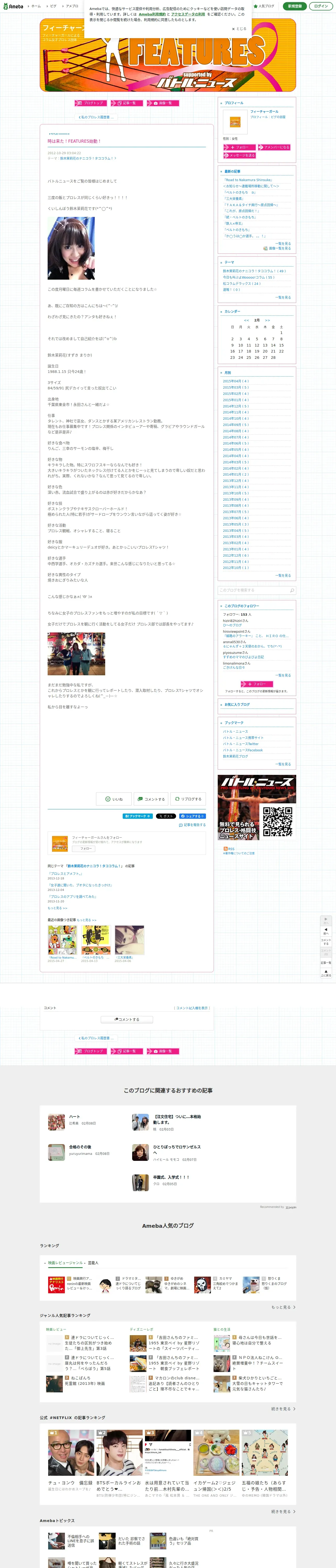Open the ピグ header menu item
Viewport: 336px width, 1568px height.
[53, 6]
